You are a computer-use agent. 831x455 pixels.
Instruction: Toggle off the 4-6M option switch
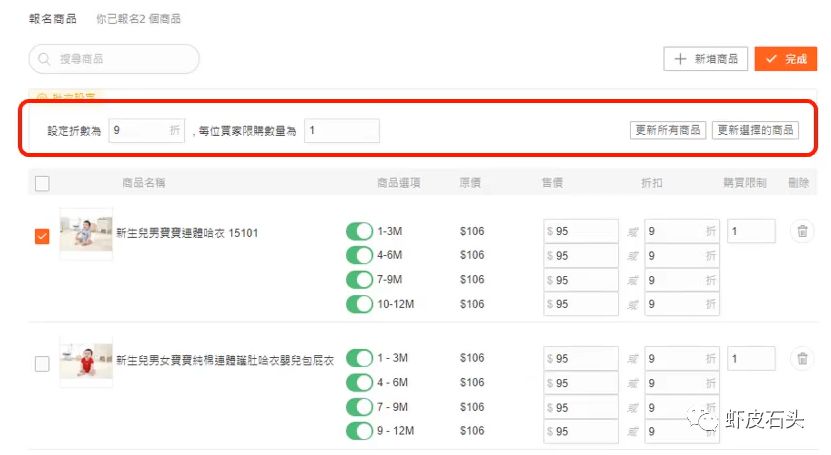tap(359, 255)
